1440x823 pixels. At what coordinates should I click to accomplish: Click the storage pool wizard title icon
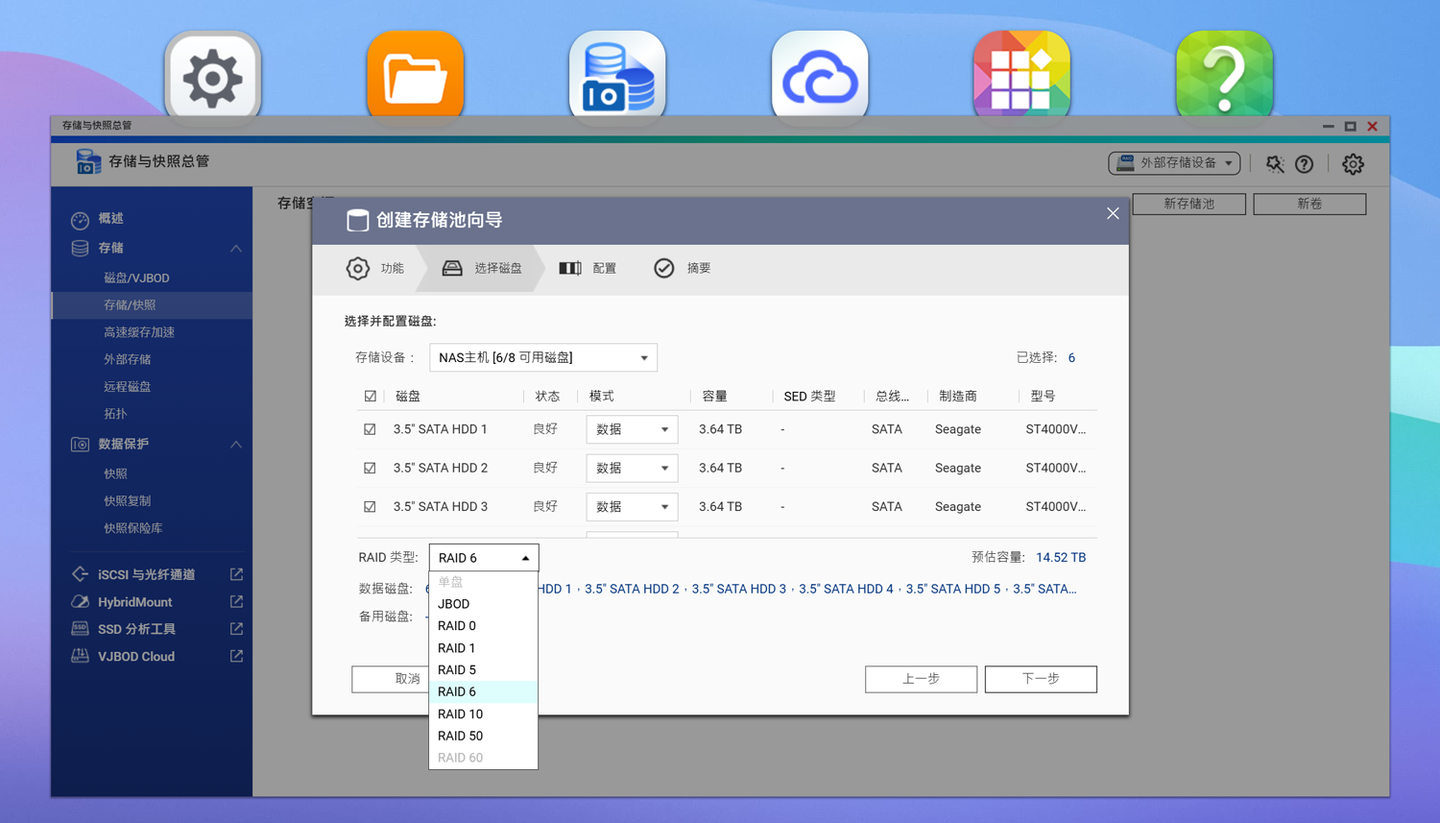(x=357, y=221)
